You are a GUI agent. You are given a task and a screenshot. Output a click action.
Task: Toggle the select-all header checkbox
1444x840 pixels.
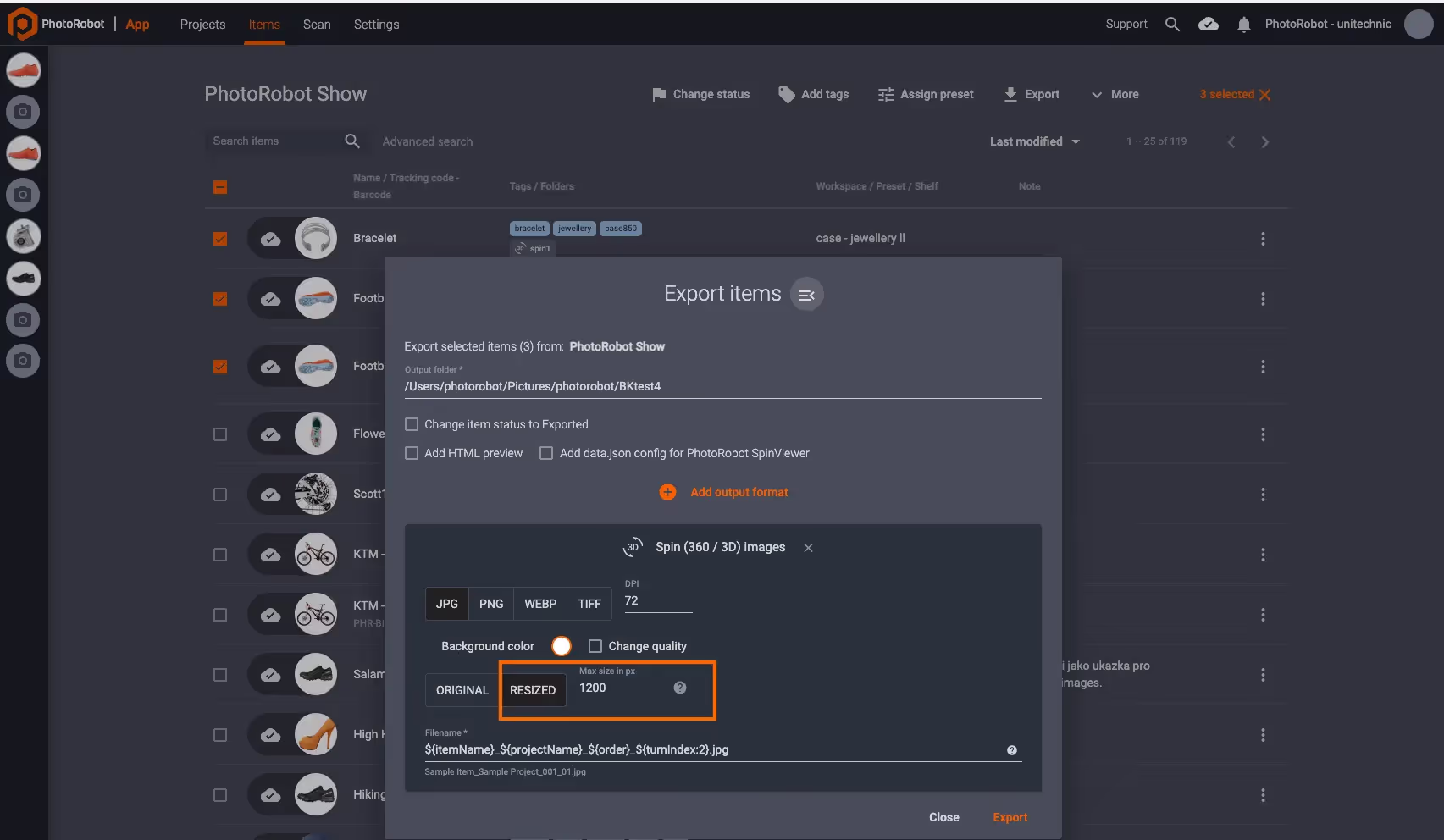pos(220,187)
